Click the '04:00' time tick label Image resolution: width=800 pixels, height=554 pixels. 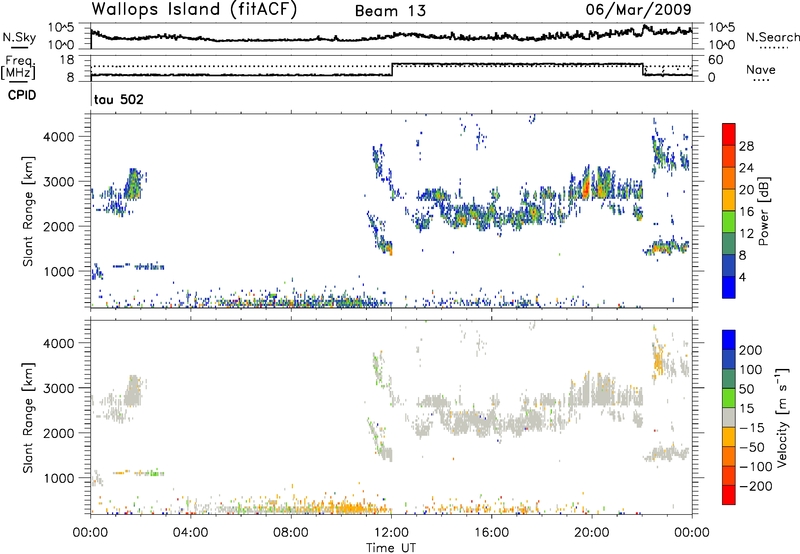(x=191, y=533)
